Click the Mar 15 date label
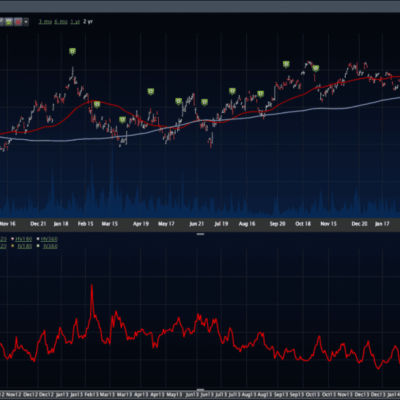The height and width of the screenshot is (400, 400). tap(110, 224)
